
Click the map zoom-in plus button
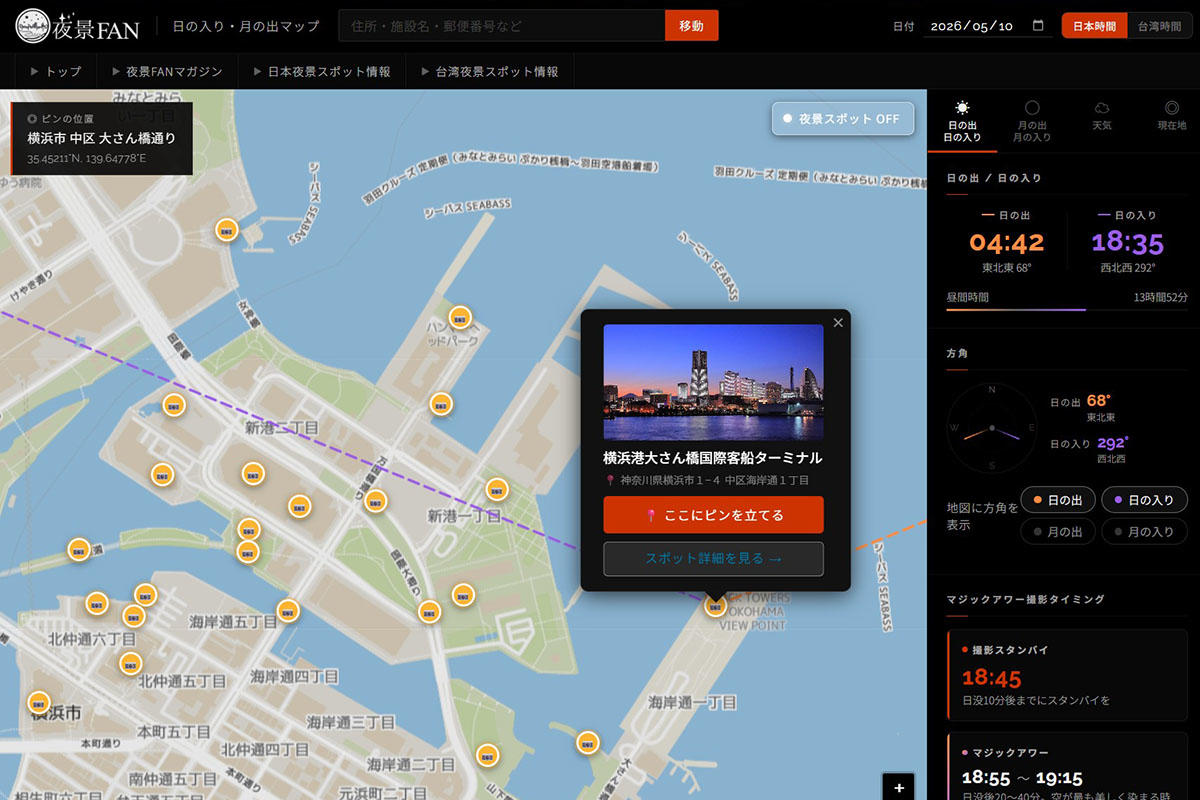(899, 787)
